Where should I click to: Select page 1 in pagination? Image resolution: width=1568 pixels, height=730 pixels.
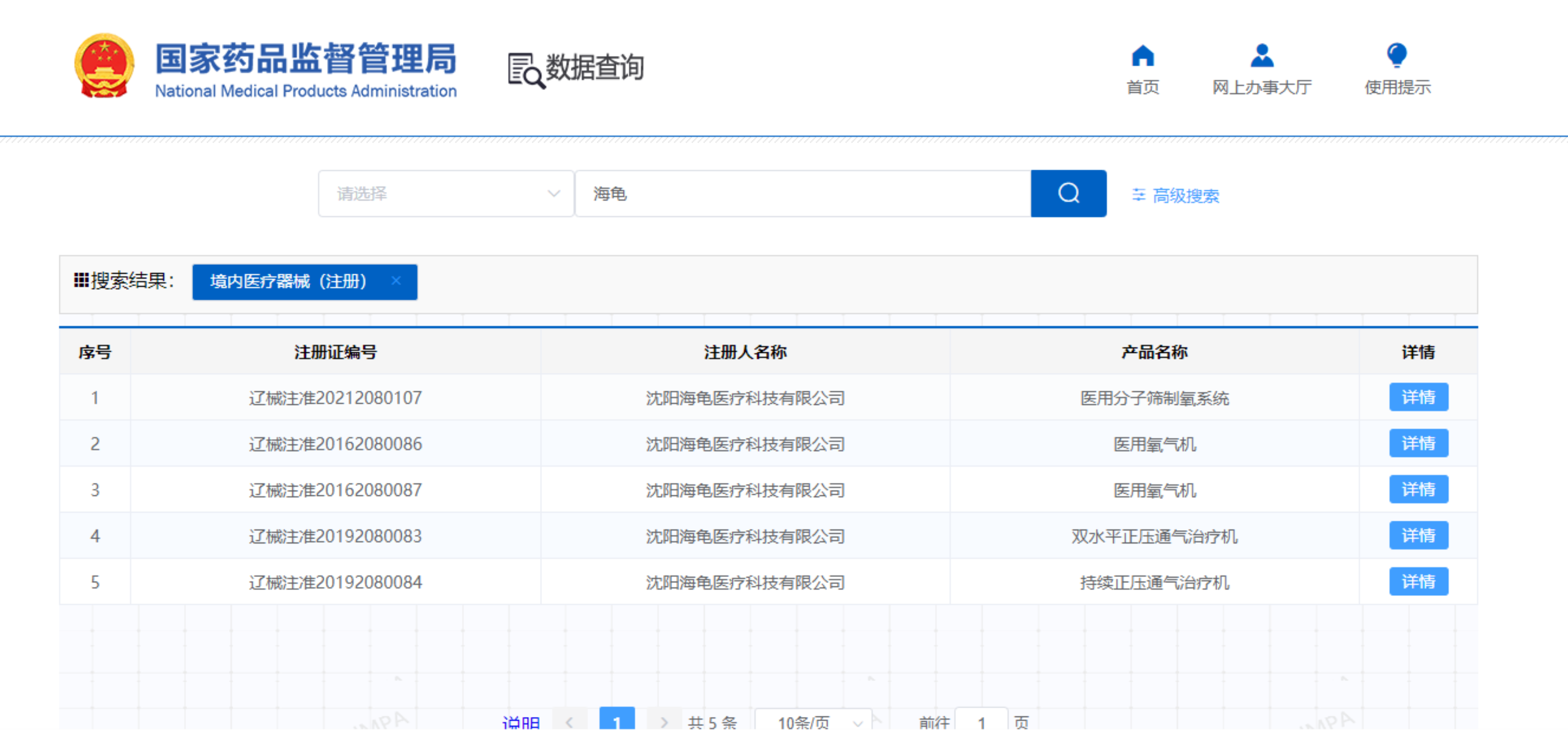(617, 722)
